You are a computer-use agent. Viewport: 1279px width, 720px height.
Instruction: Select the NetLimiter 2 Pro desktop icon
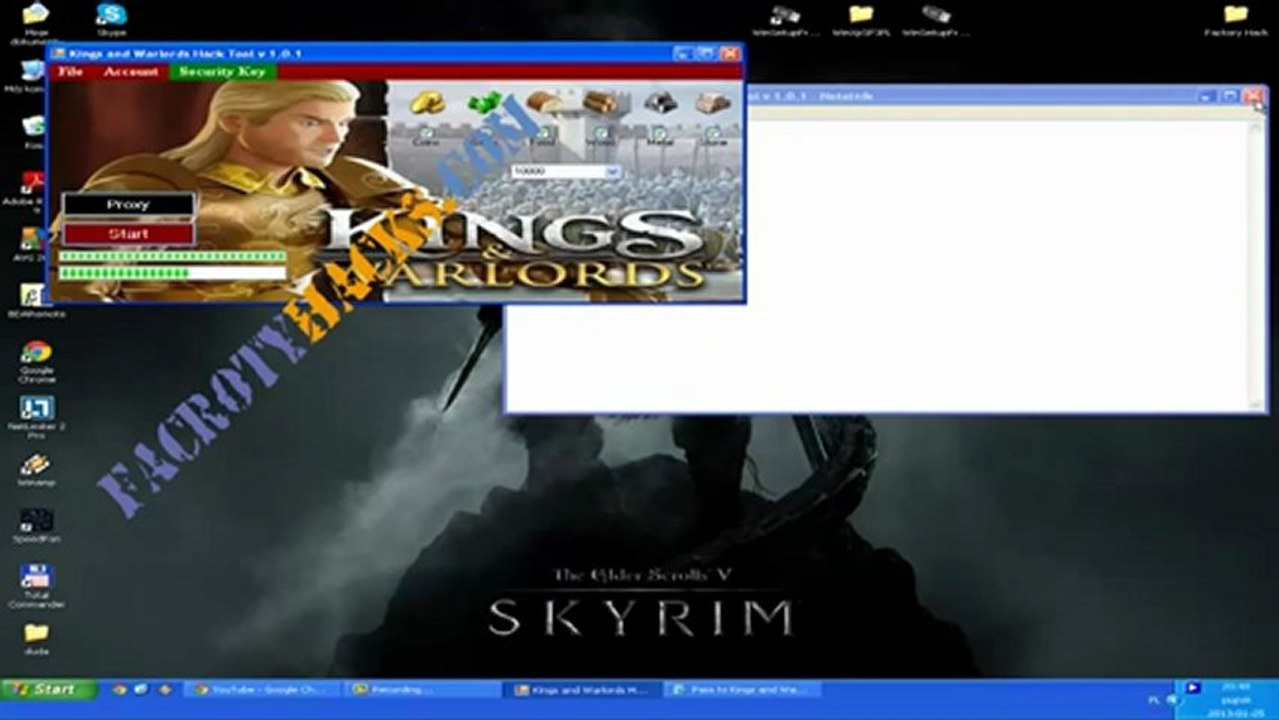(36, 418)
